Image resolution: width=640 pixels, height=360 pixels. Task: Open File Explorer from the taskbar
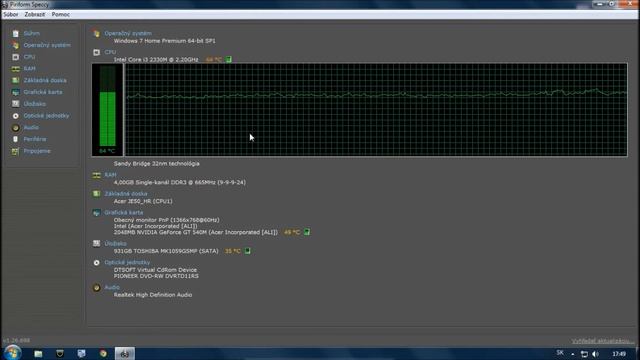[x=38, y=353]
